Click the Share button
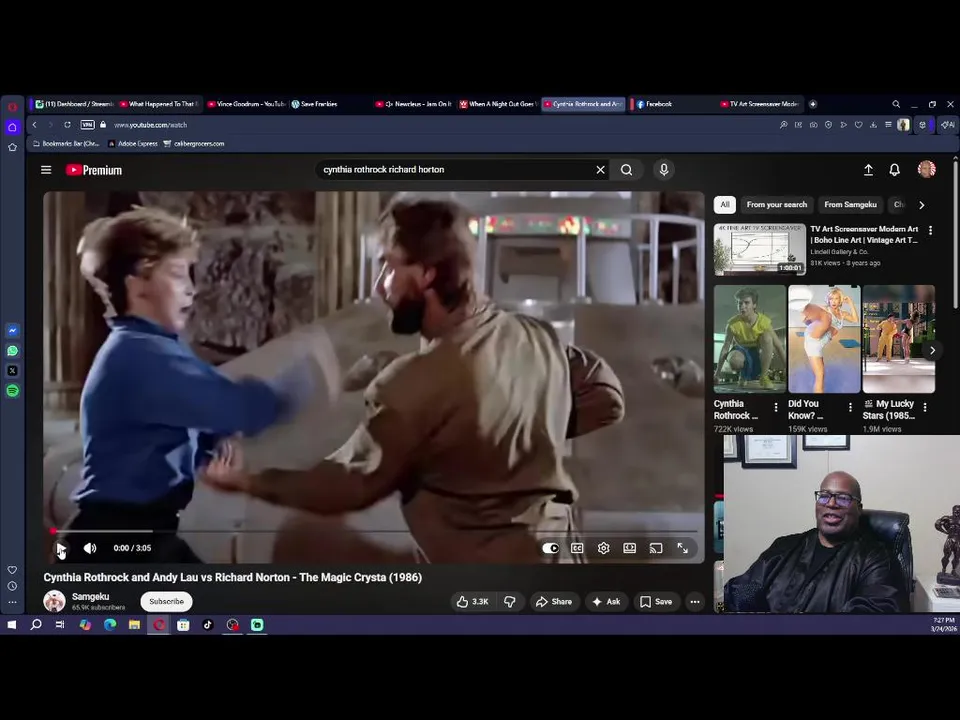The height and width of the screenshot is (720, 960). coord(553,602)
